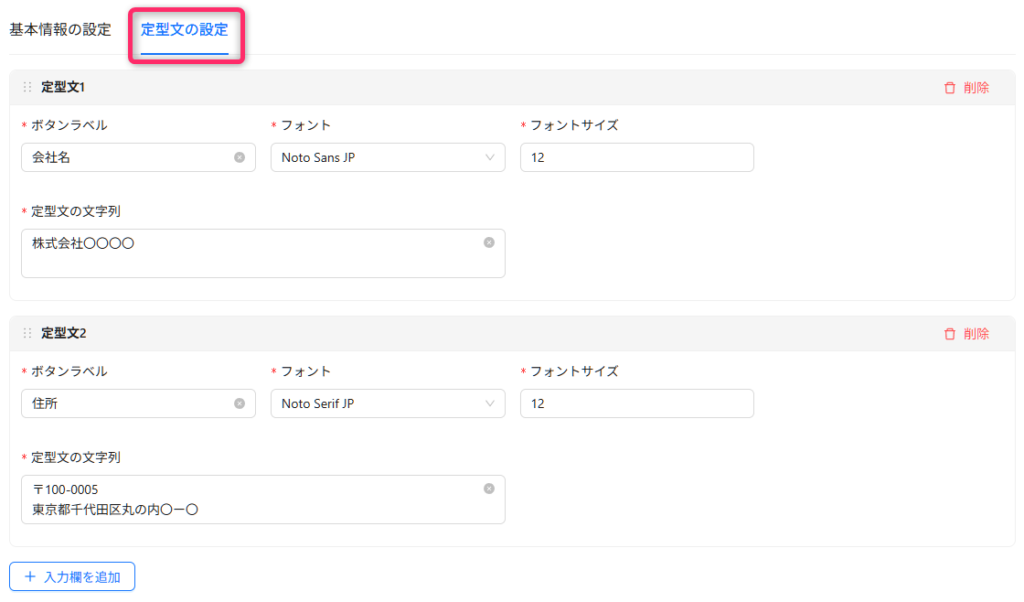The image size is (1024, 602).
Task: Click the drag handle of 定型文2
Action: click(x=27, y=334)
